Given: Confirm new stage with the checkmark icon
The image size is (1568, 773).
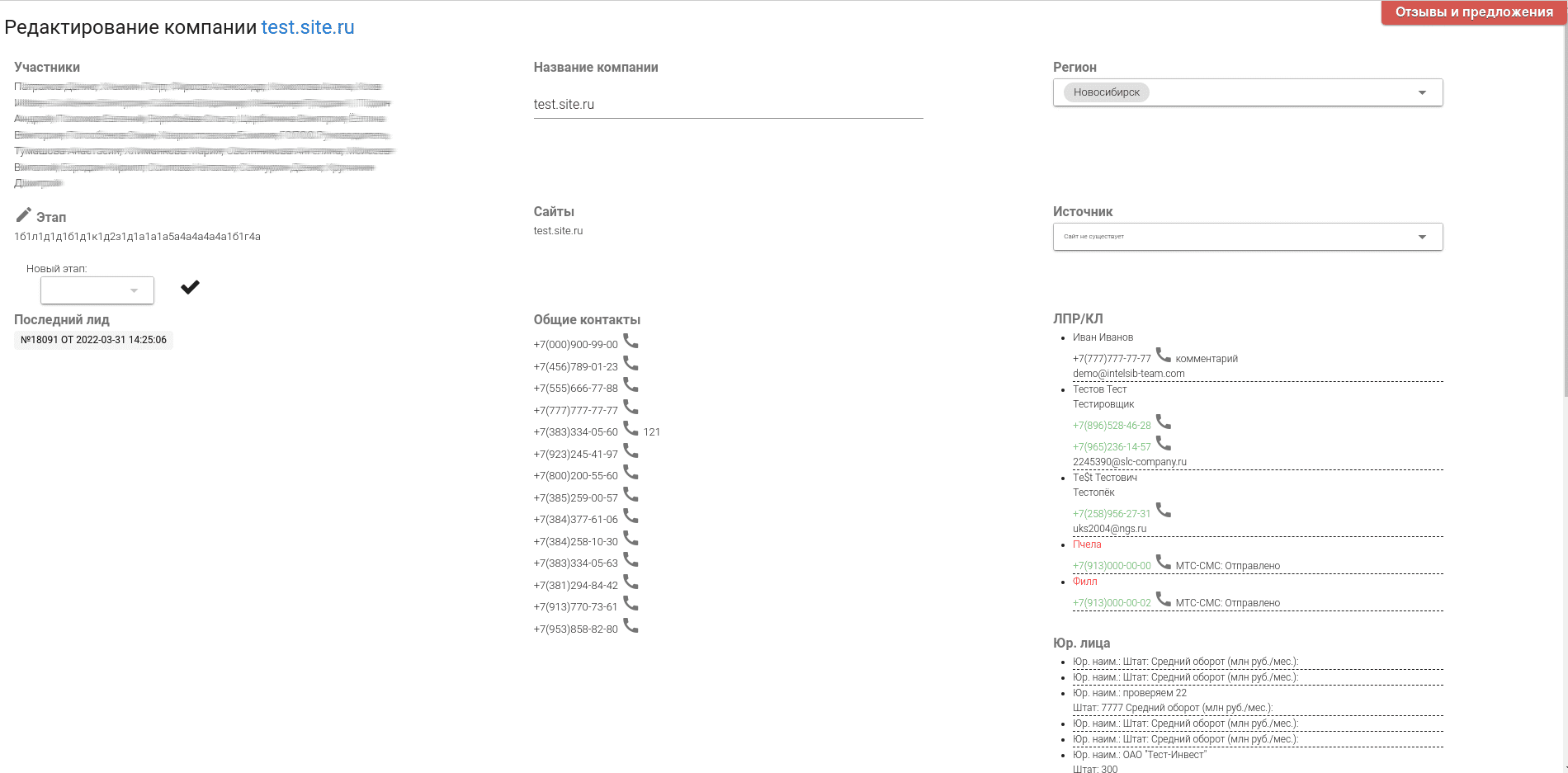Looking at the screenshot, I should tap(190, 287).
